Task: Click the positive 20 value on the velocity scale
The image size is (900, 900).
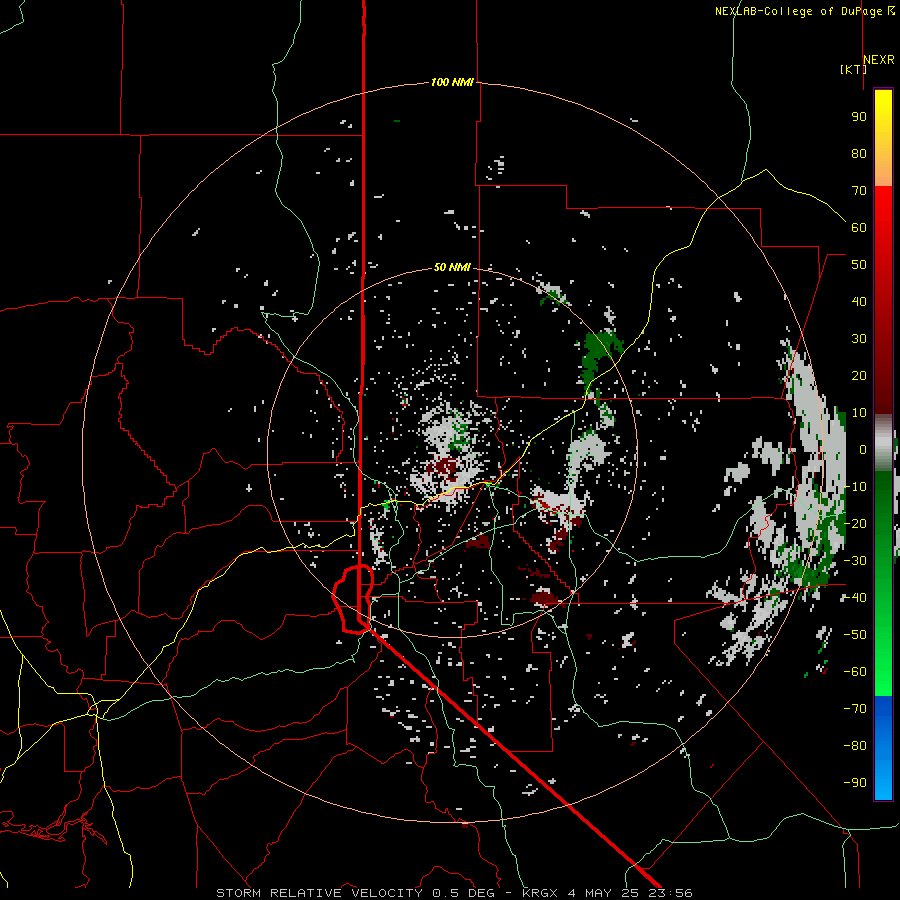Action: click(859, 376)
